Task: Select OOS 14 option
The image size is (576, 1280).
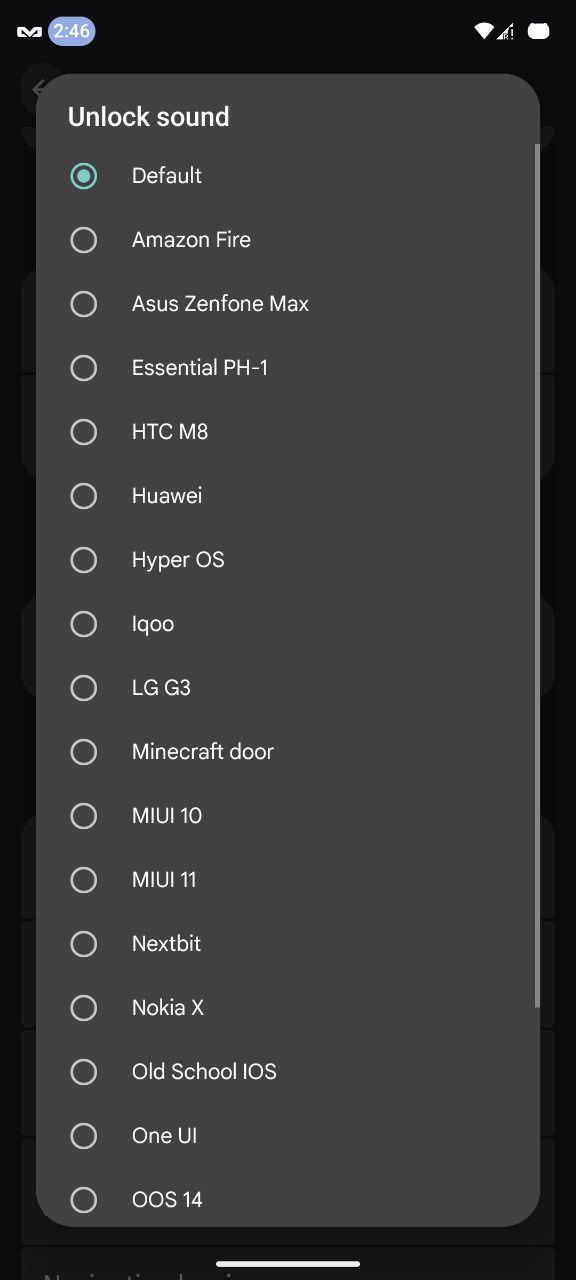Action: point(288,1198)
